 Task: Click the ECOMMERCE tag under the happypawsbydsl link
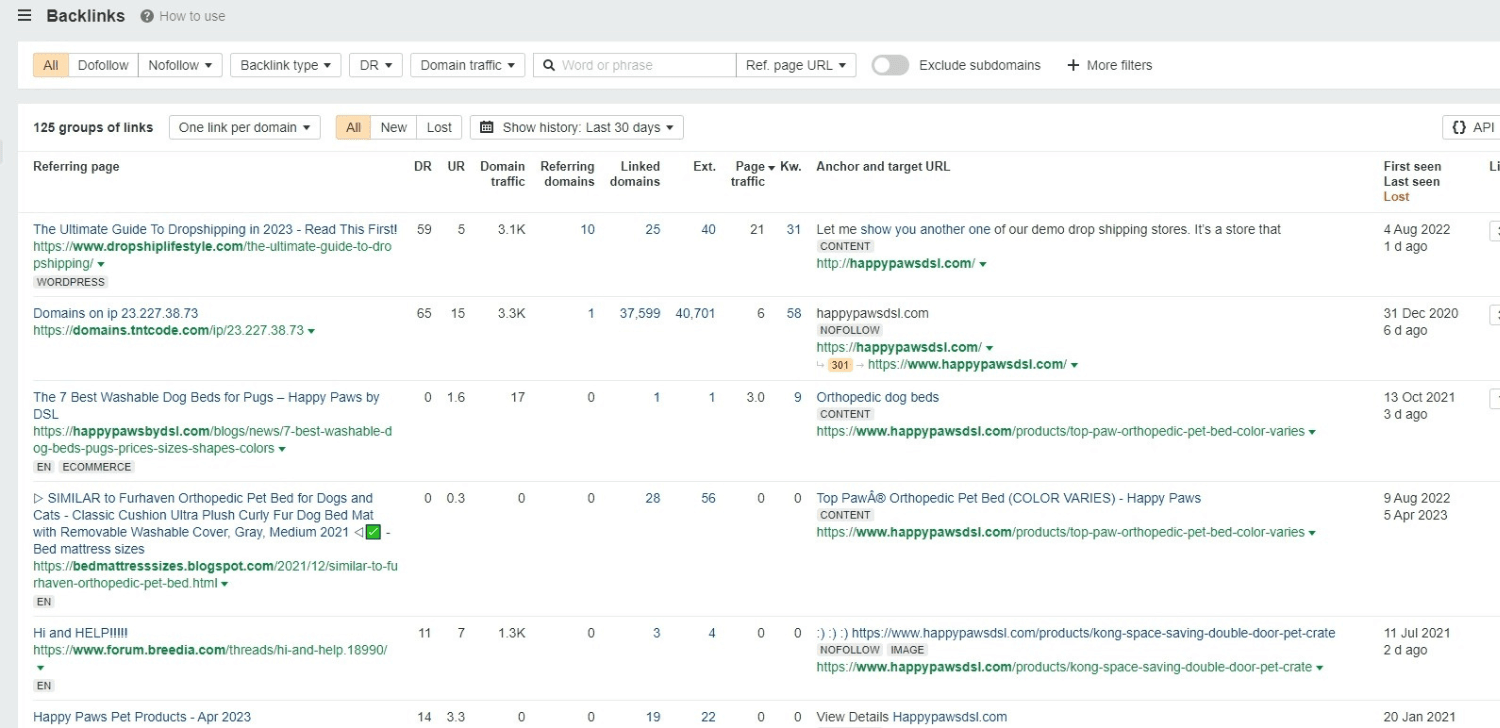tap(97, 467)
